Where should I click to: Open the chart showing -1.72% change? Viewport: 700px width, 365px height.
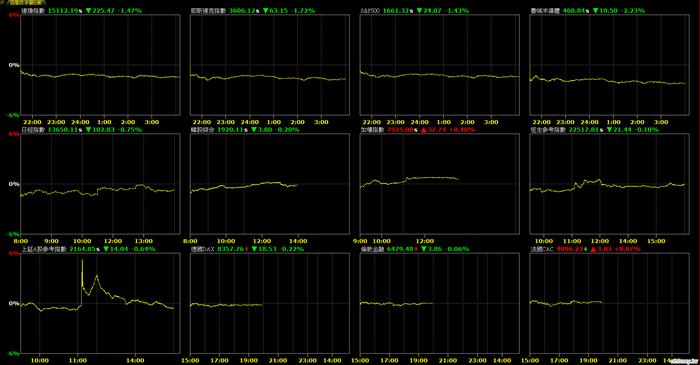pos(270,65)
